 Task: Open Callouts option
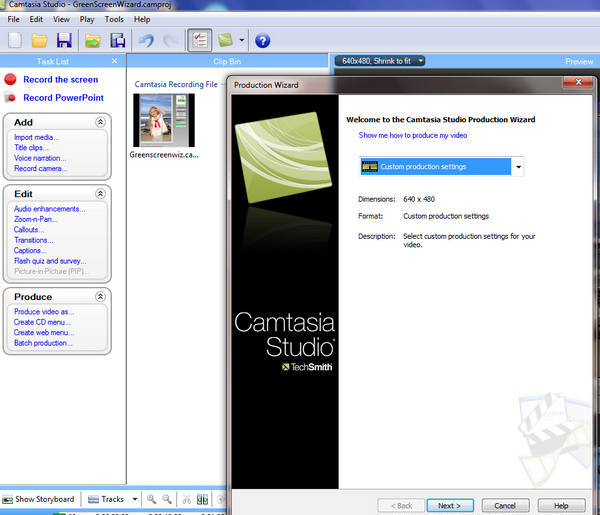(29, 230)
